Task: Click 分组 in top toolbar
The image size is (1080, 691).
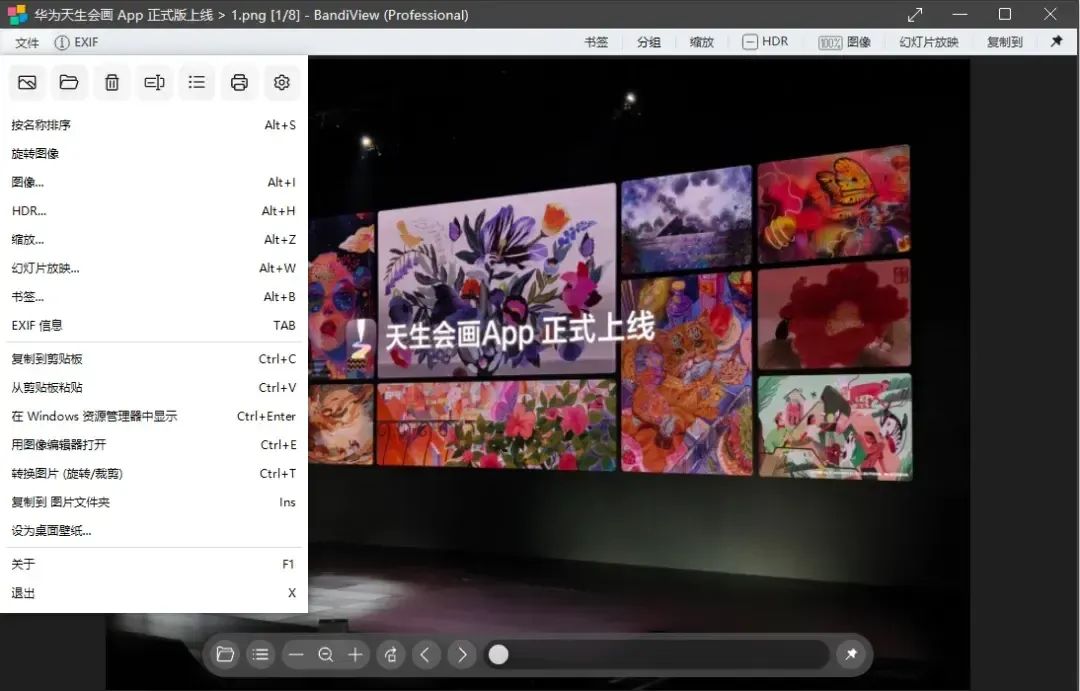Action: [648, 42]
